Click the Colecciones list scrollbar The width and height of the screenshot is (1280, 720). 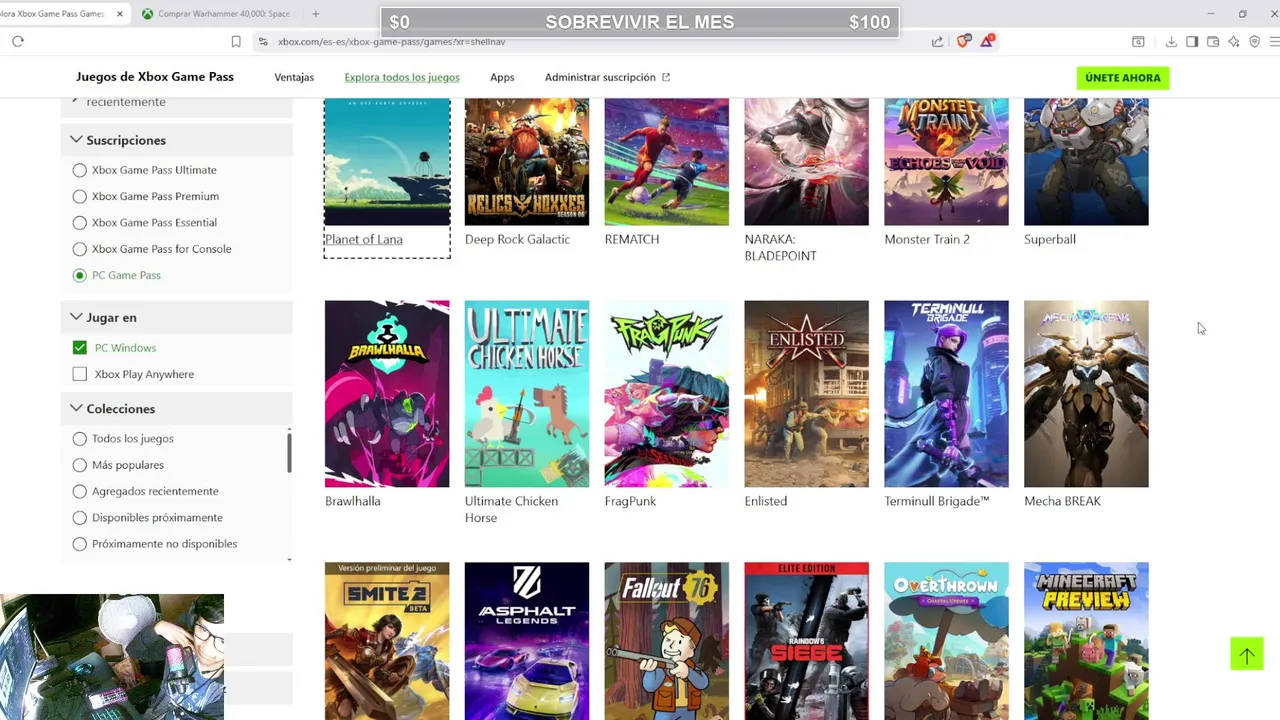point(290,453)
